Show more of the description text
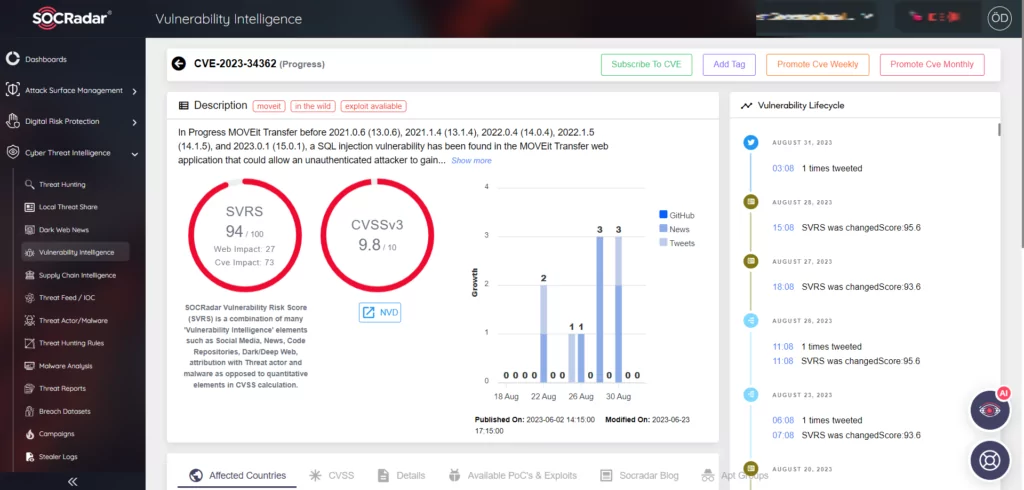1024x490 pixels. [x=472, y=161]
